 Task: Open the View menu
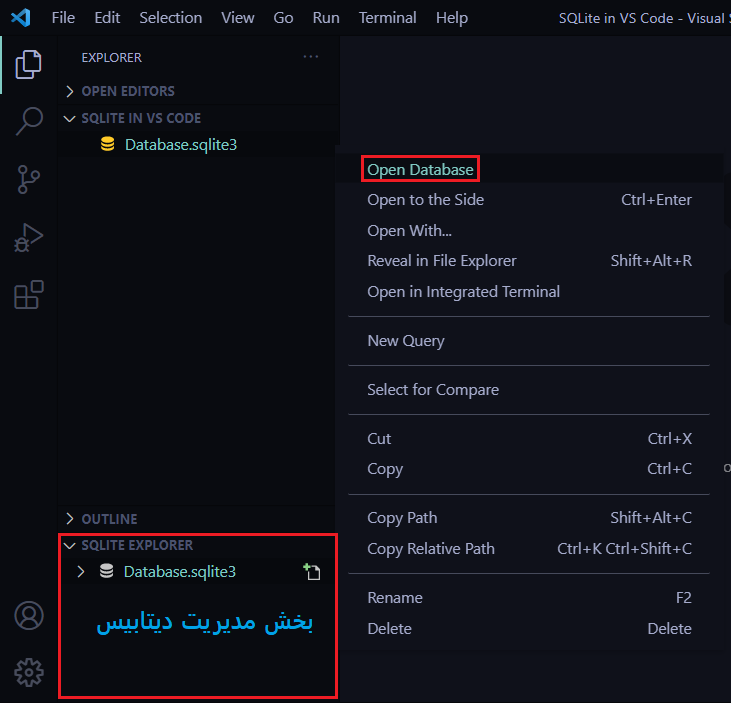pyautogui.click(x=238, y=18)
